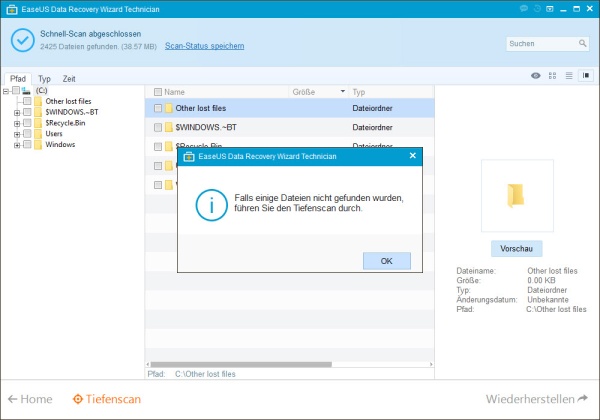Expand Windows tree node
This screenshot has height=420, width=600.
(x=17, y=145)
